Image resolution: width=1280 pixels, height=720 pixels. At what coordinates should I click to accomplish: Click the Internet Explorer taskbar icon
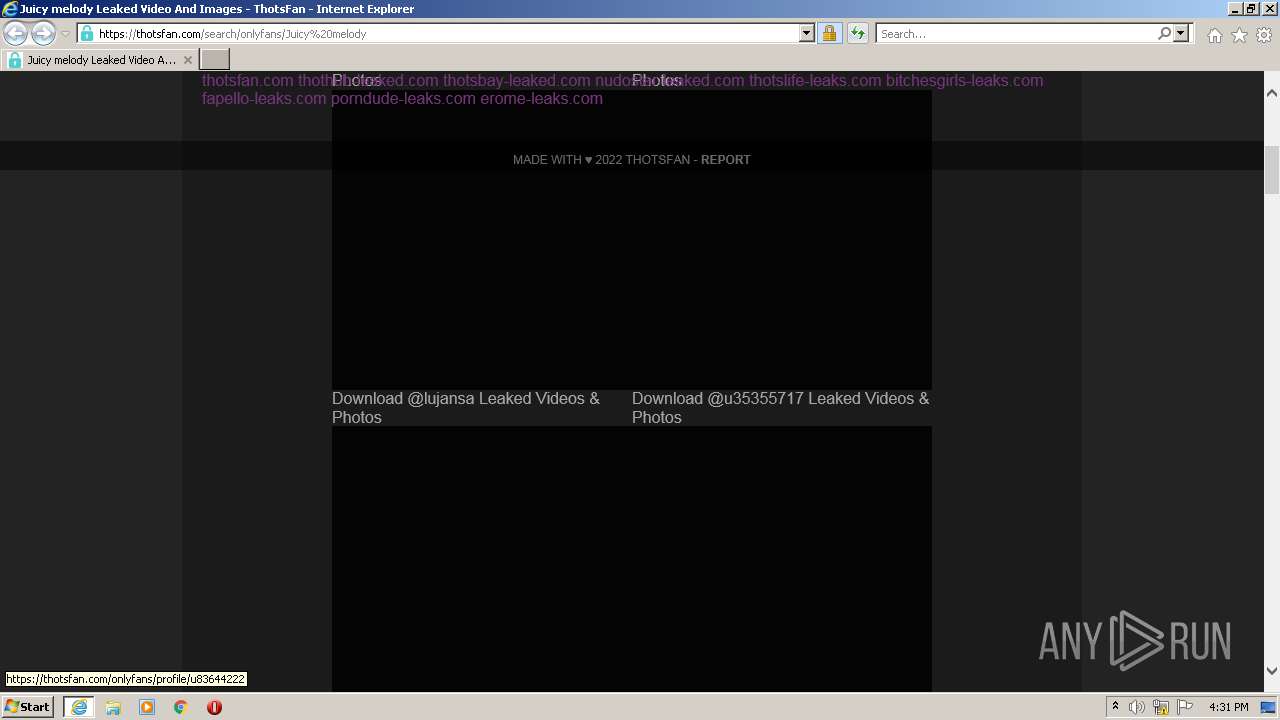[x=78, y=707]
